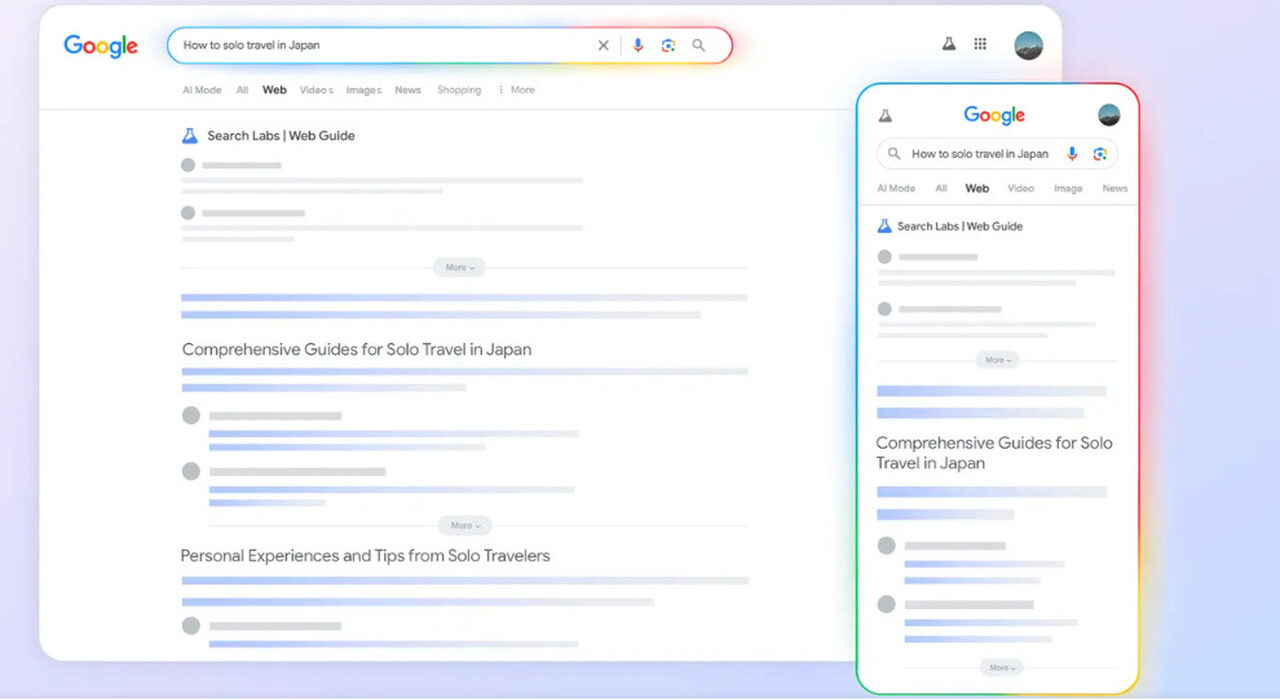Select the Web tab in desktop window
The width and height of the screenshot is (1280, 700).
[275, 90]
